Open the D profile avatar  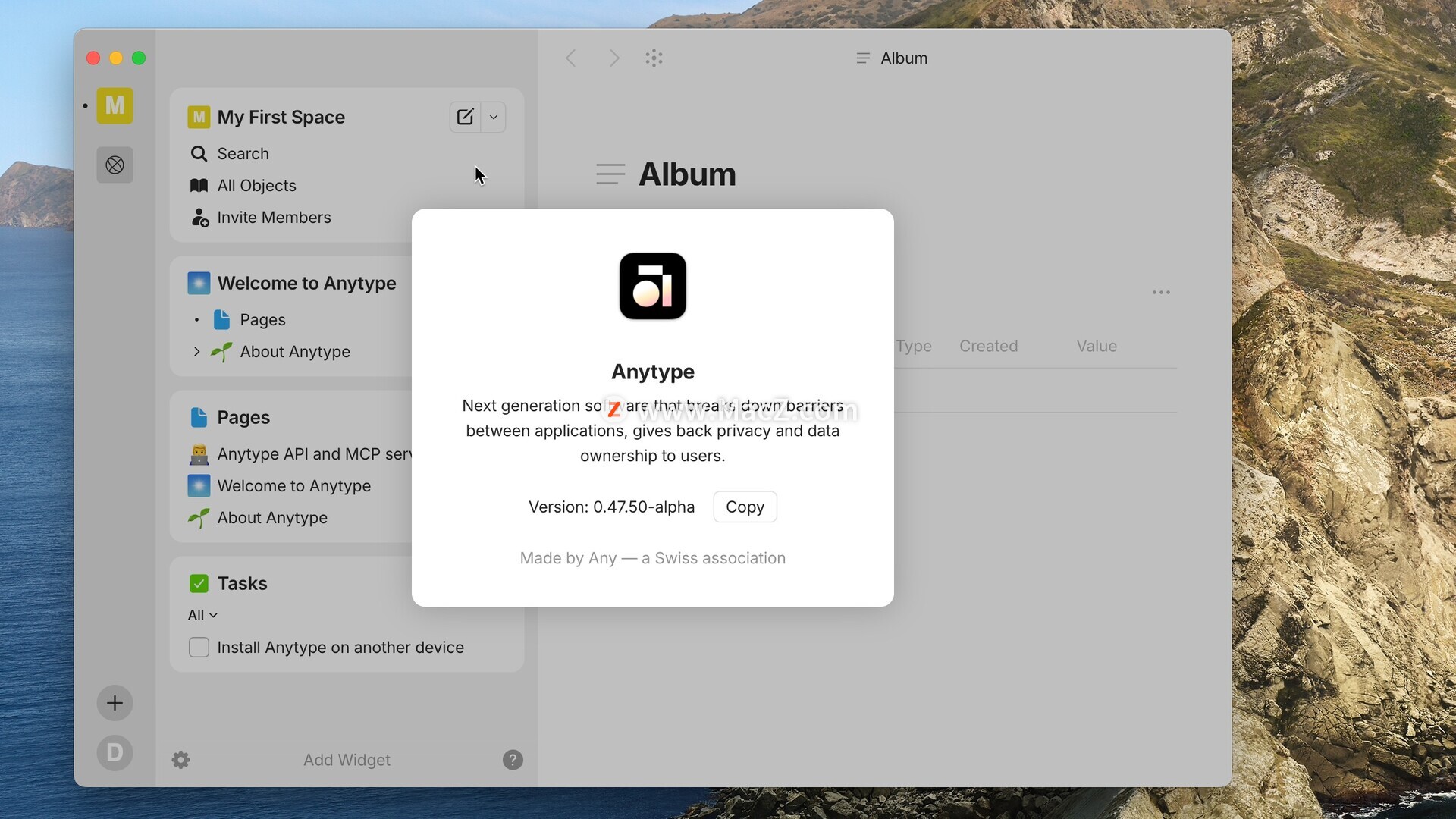[x=115, y=752]
